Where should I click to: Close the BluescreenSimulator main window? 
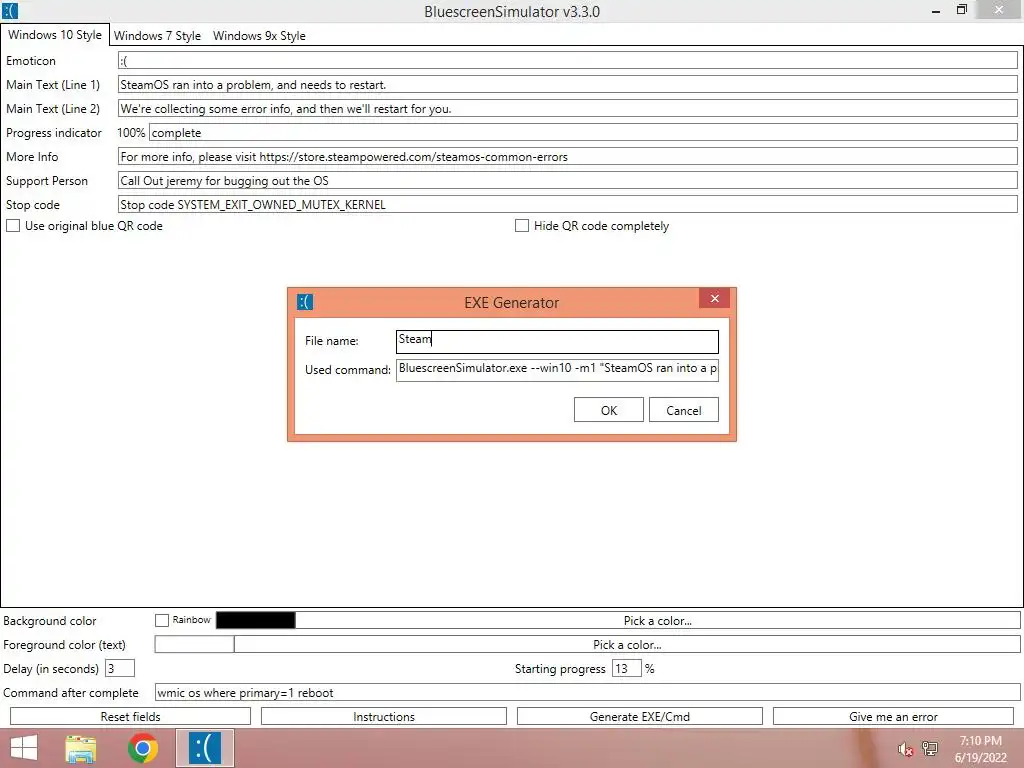pyautogui.click(x=999, y=10)
